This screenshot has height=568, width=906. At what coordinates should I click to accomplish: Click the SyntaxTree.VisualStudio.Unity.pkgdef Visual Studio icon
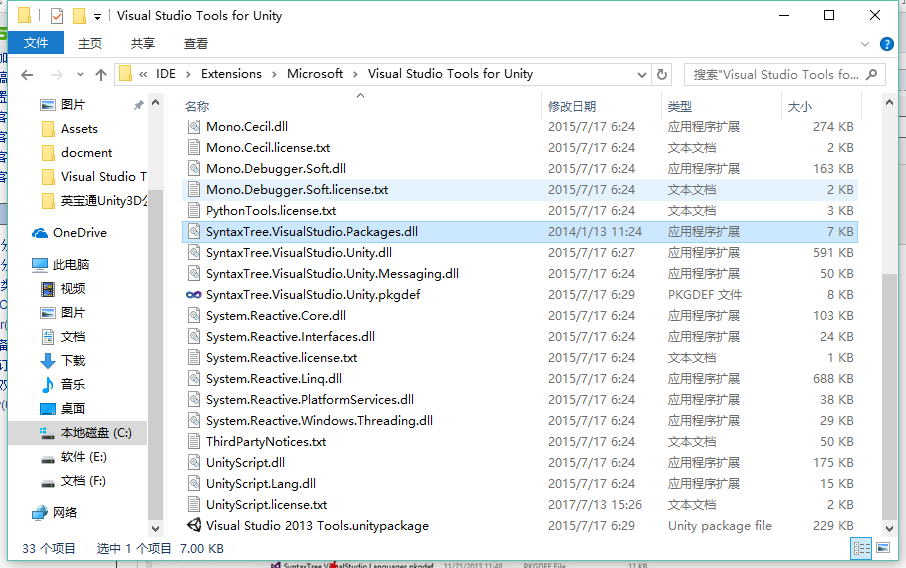click(x=194, y=295)
